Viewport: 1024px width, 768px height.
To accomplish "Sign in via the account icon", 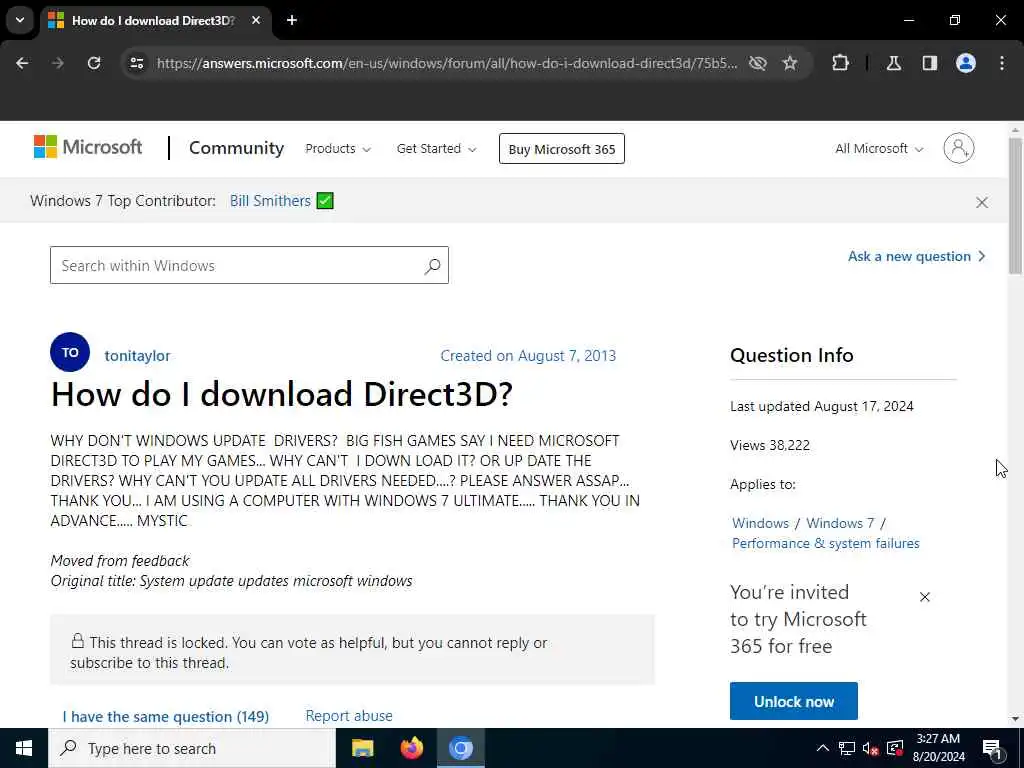I will point(959,148).
